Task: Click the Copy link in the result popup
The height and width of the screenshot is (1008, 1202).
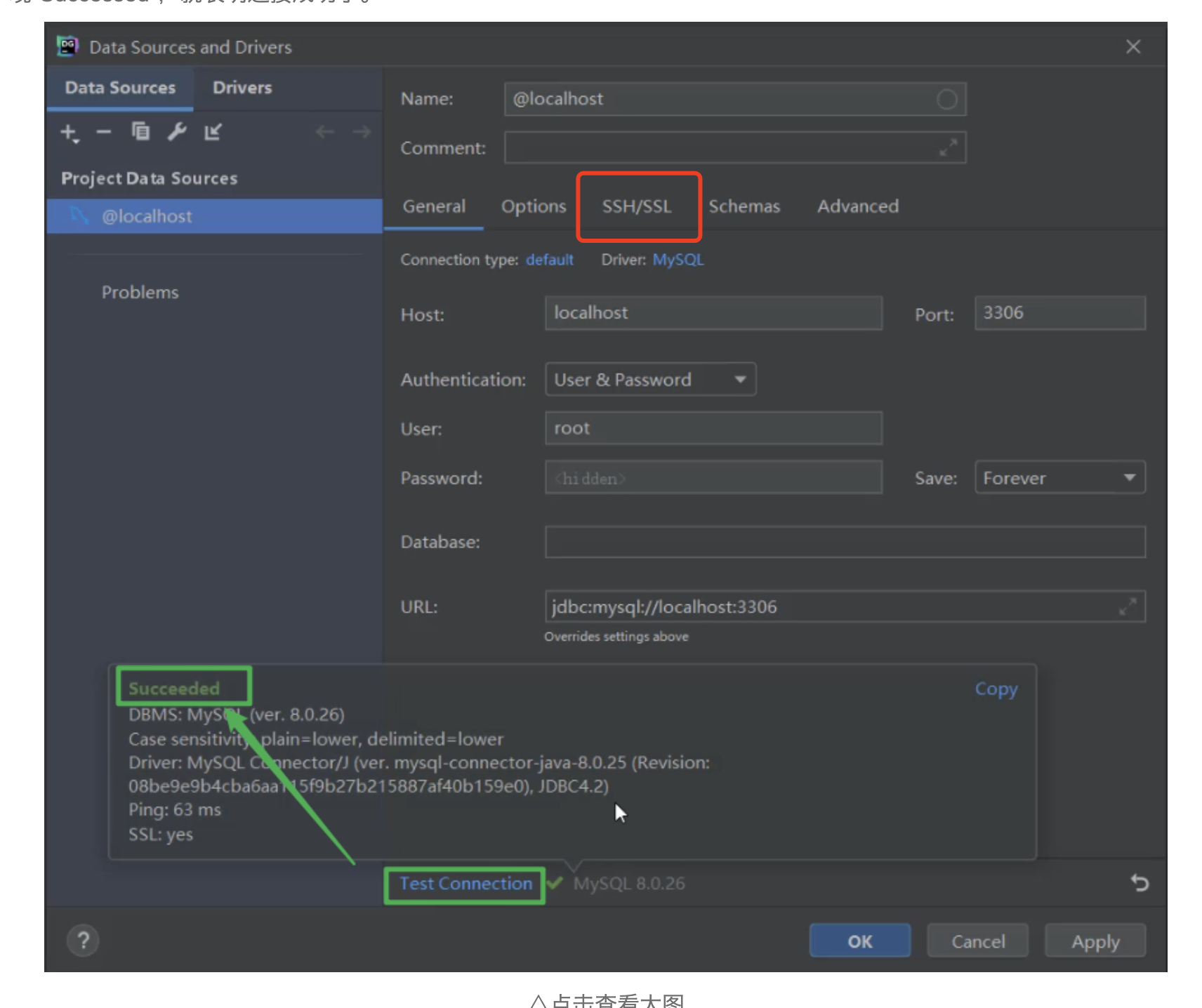Action: (x=996, y=689)
